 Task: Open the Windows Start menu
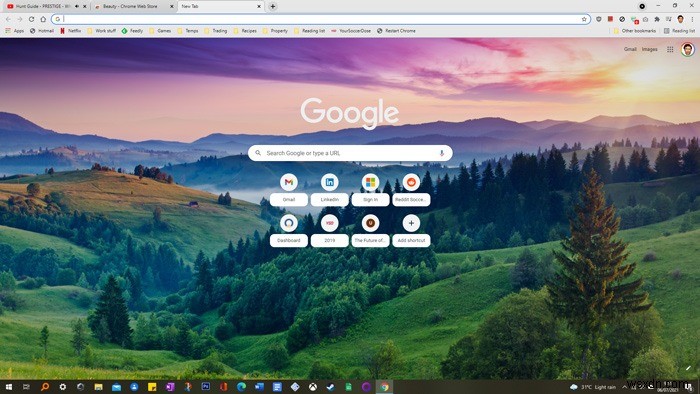pos(8,387)
